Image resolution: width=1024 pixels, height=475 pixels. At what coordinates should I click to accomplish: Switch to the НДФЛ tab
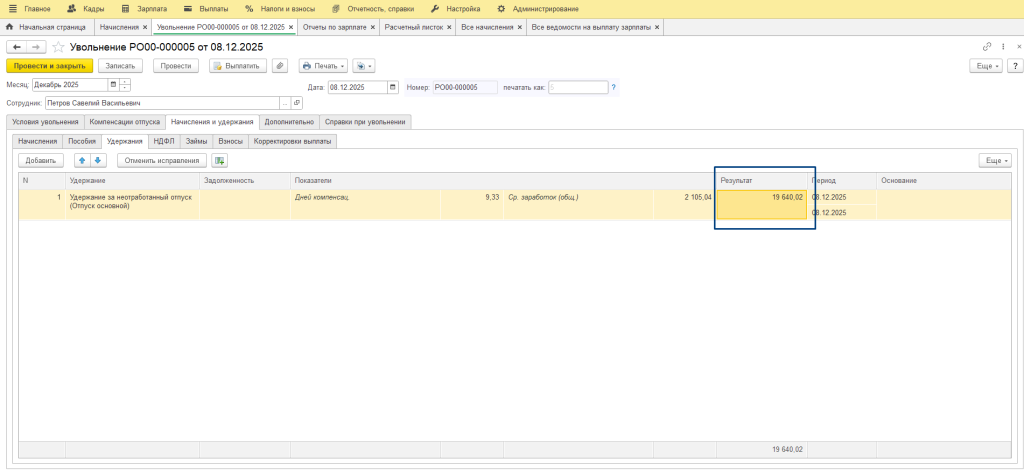[164, 141]
